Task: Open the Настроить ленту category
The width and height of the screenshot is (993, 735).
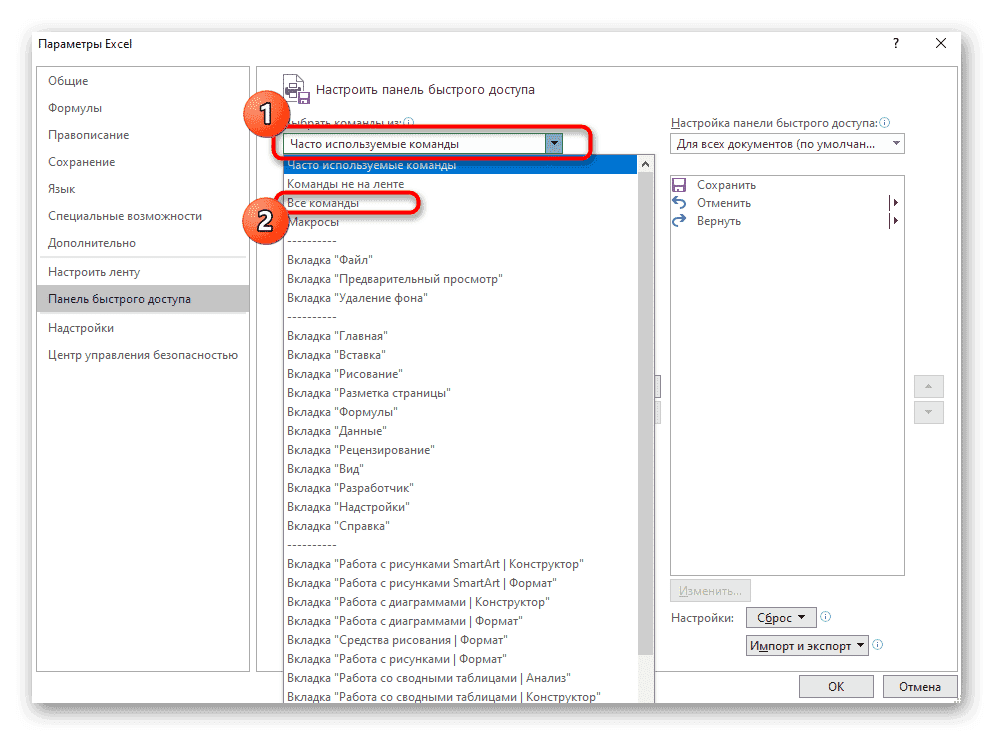Action: (94, 272)
